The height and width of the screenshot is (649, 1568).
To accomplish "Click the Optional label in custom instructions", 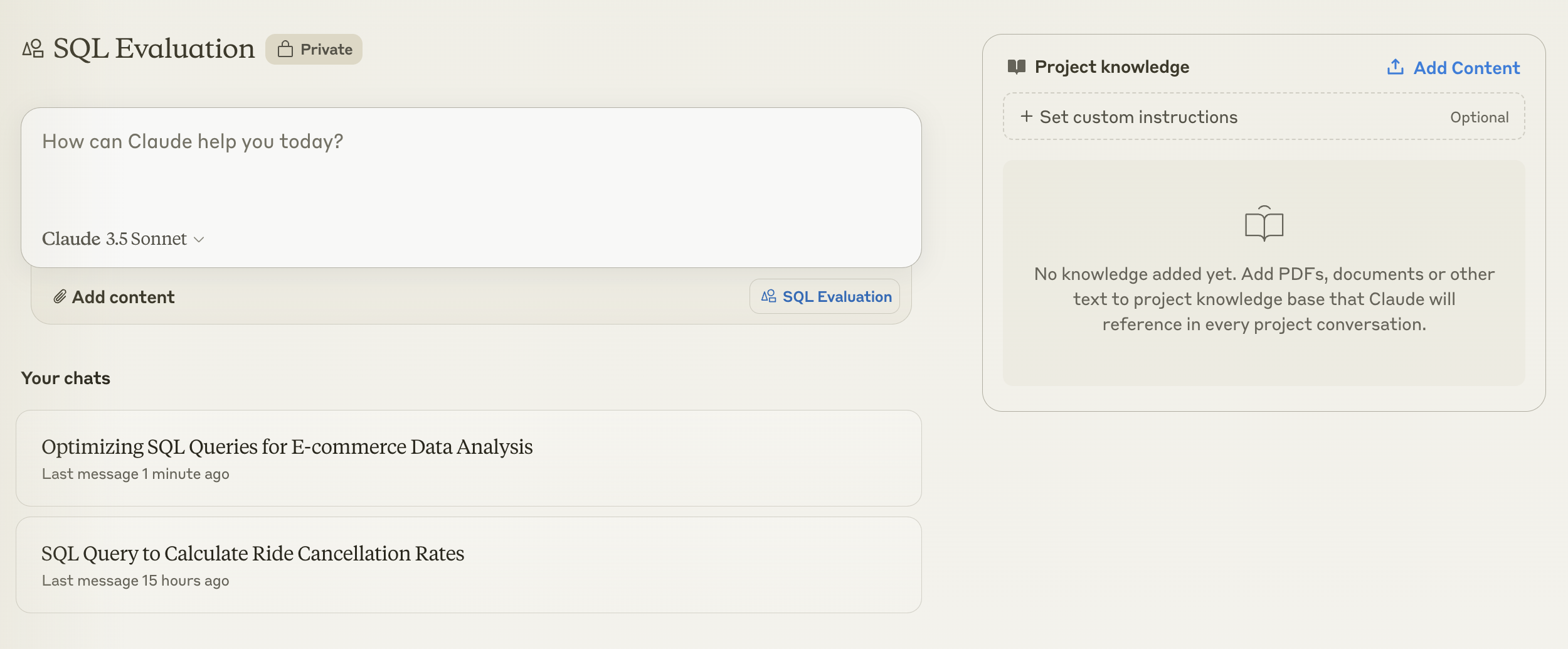I will [1480, 117].
